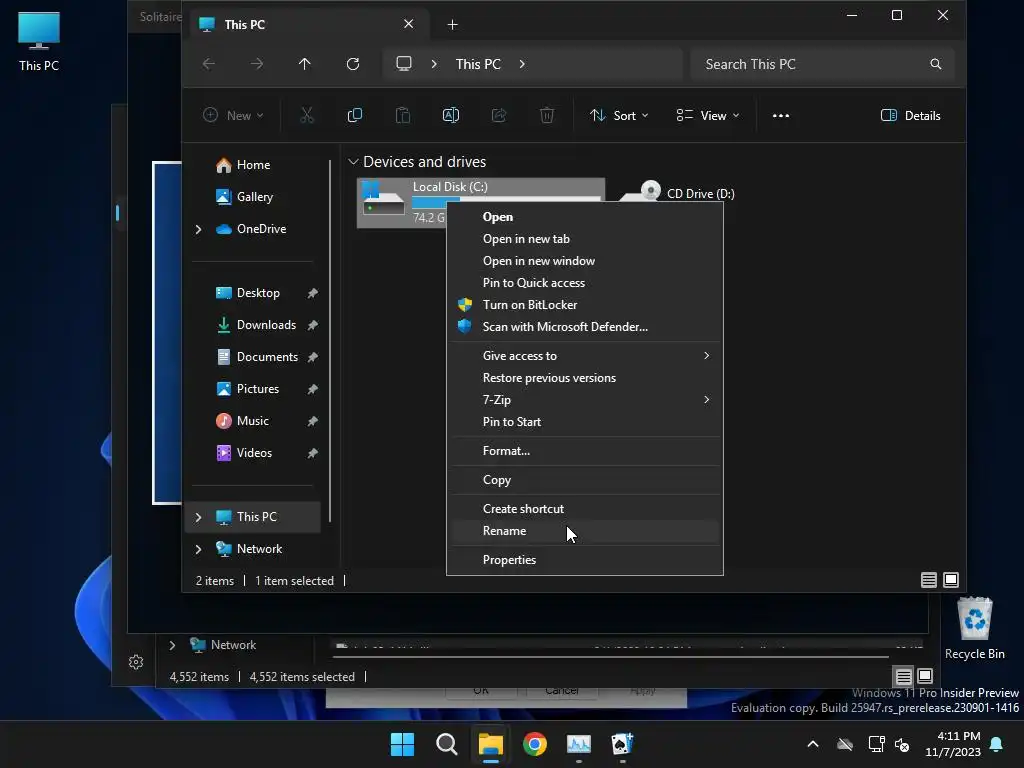Click the settings gear in background window
This screenshot has width=1024, height=768.
coord(136,662)
